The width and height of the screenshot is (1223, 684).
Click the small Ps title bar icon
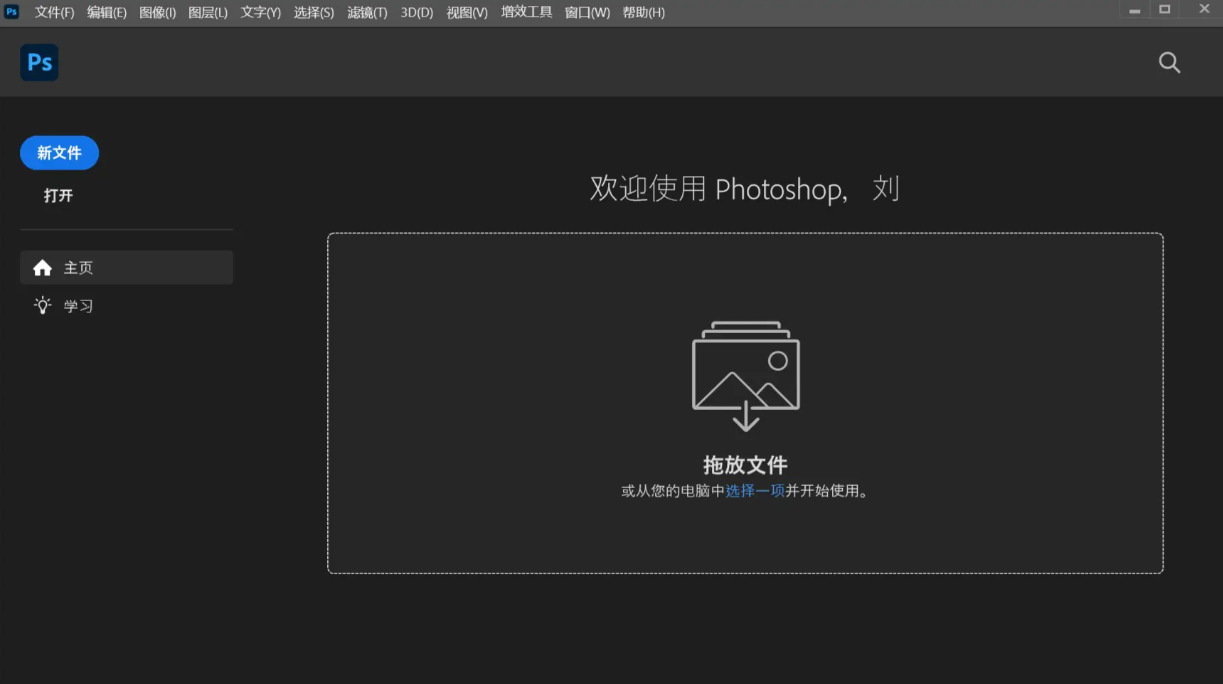(x=12, y=12)
